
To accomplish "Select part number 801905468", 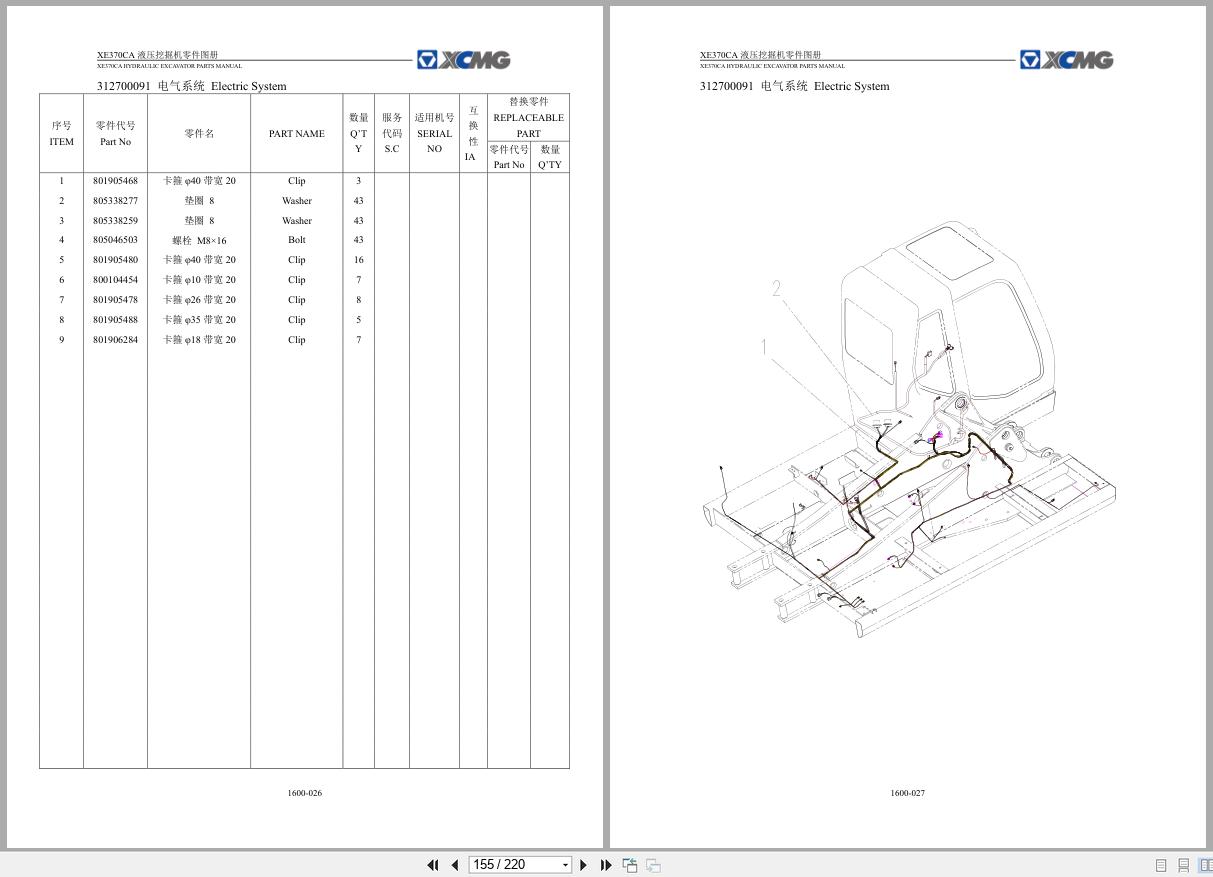I will coord(115,181).
